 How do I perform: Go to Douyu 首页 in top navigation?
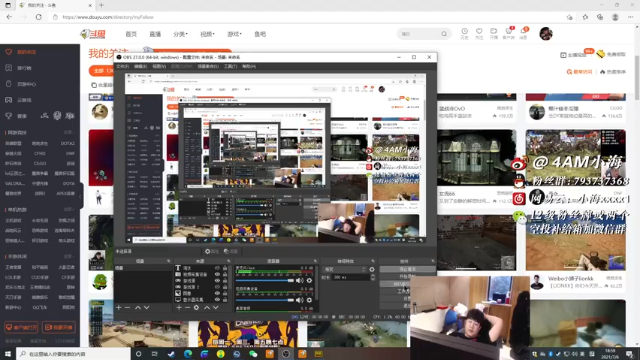(131, 34)
